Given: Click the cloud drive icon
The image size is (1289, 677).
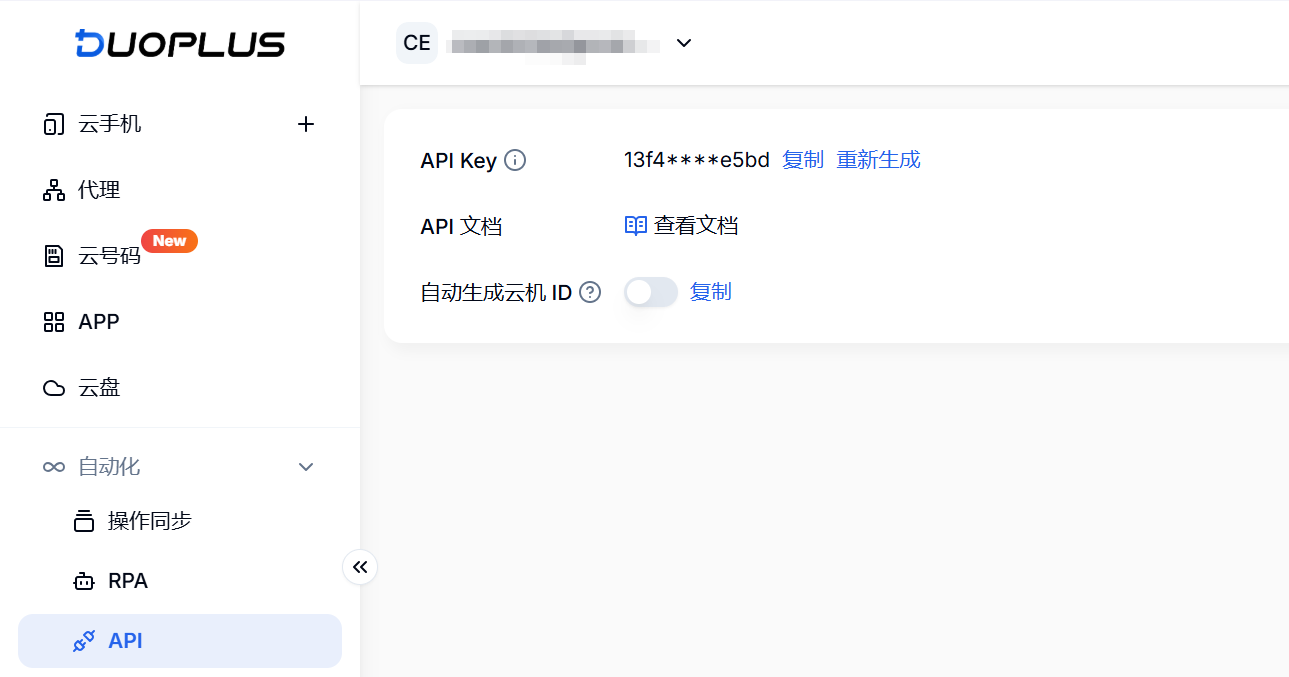Looking at the screenshot, I should tap(54, 388).
